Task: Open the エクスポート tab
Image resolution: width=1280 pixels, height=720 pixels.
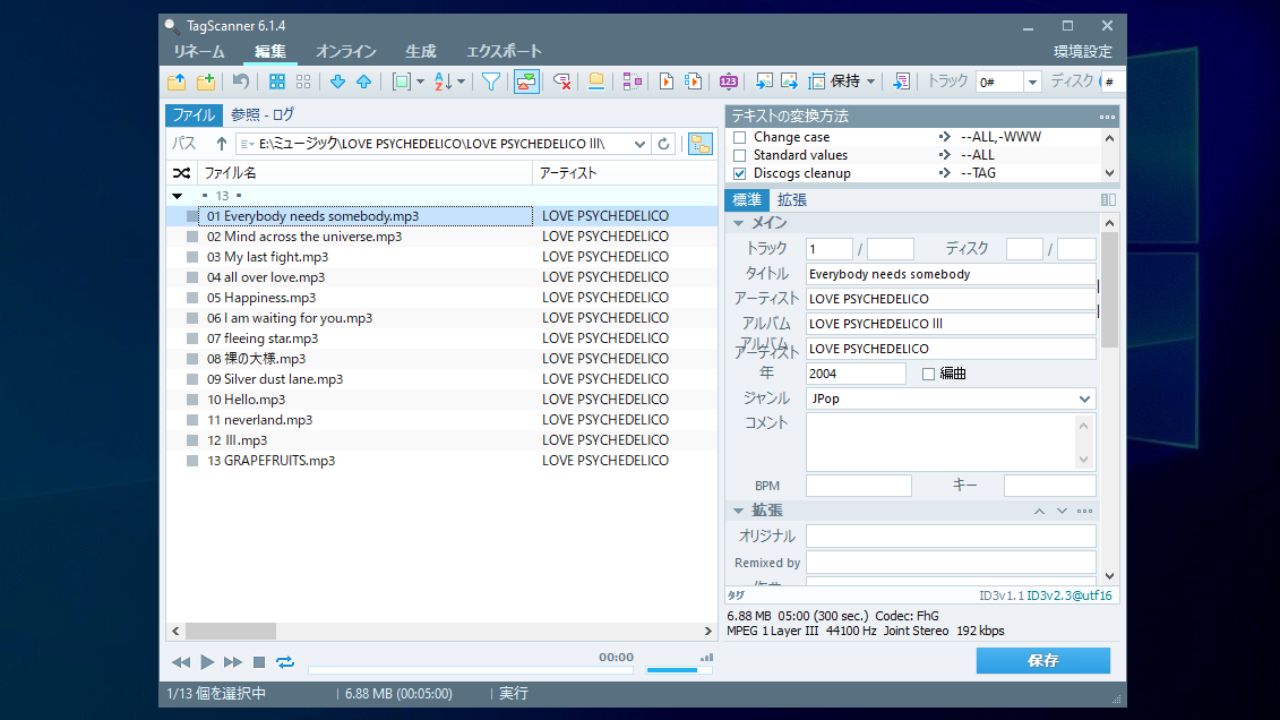Action: coord(504,52)
